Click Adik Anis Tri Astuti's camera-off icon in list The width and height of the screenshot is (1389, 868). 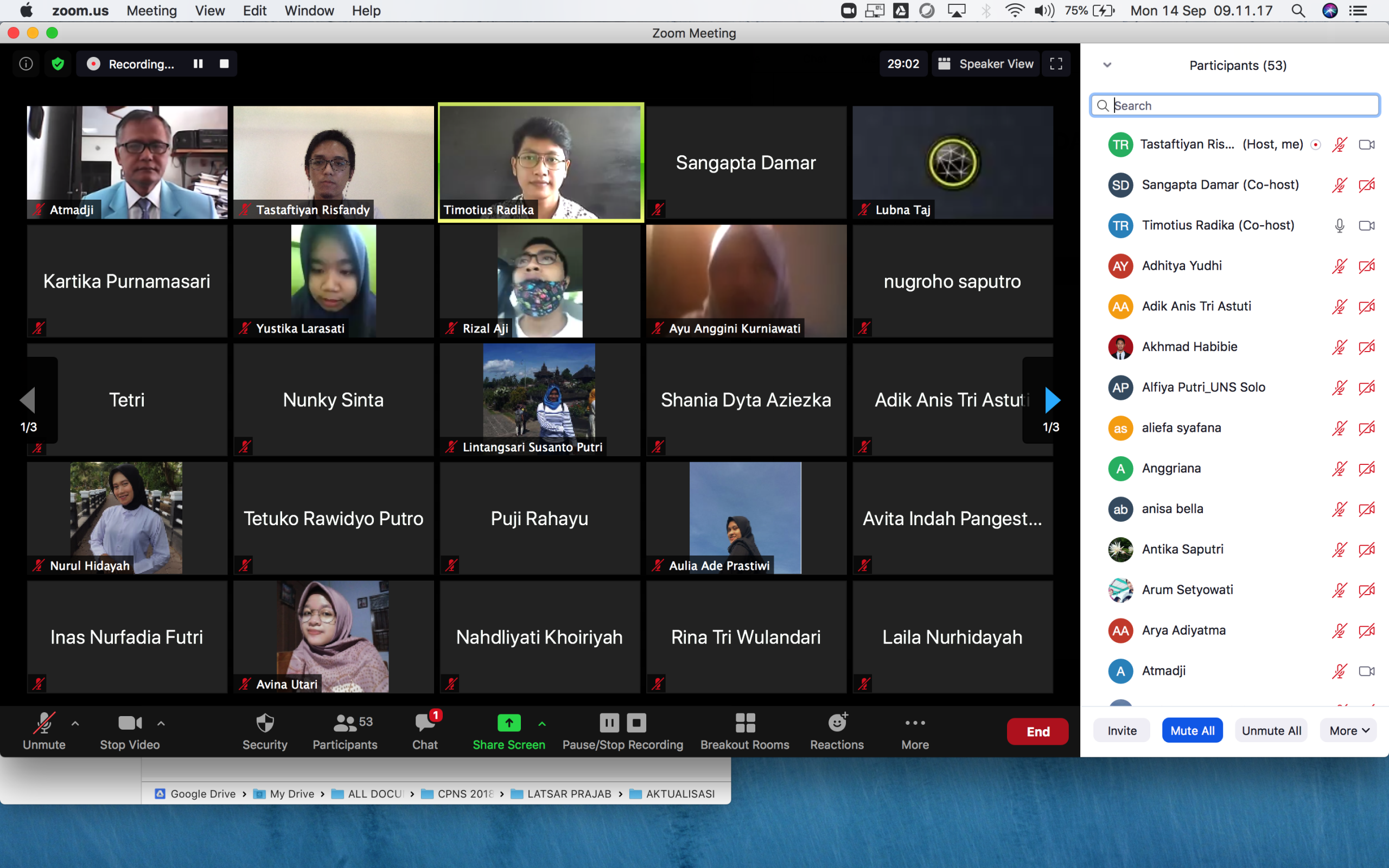click(1367, 307)
